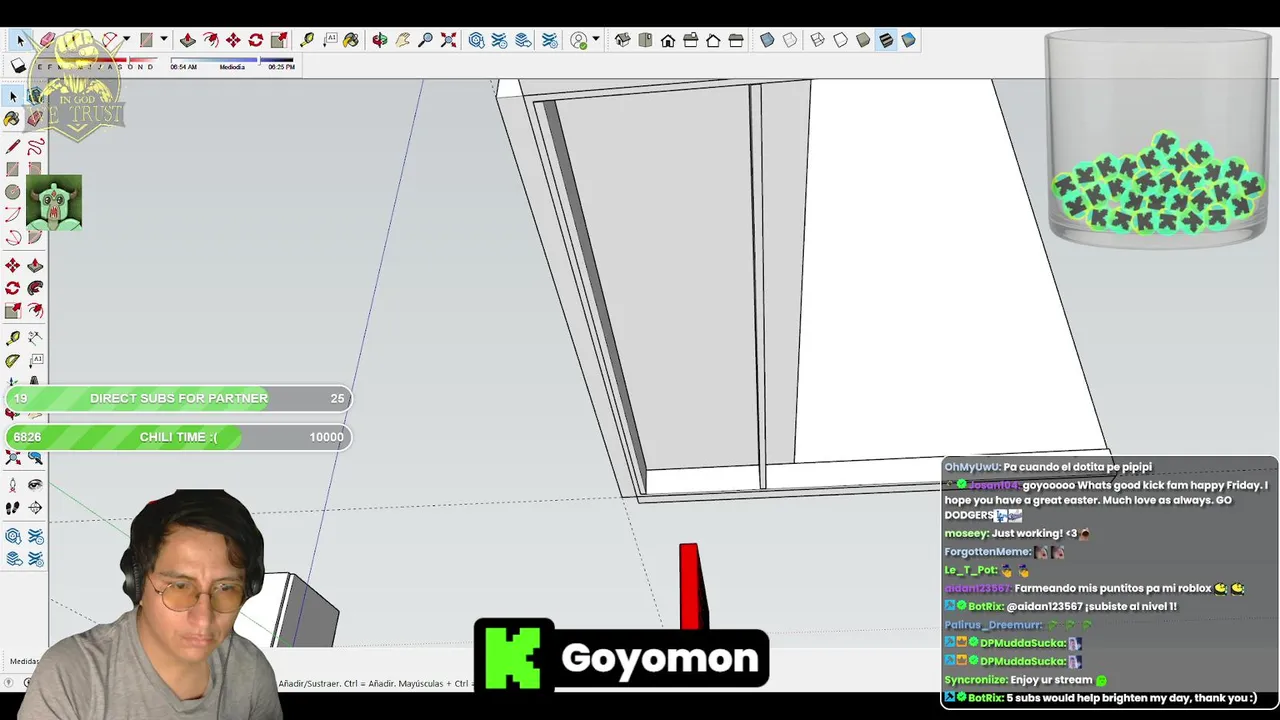Image resolution: width=1280 pixels, height=720 pixels.
Task: Select the Section Plane tool
Action: 35,507
